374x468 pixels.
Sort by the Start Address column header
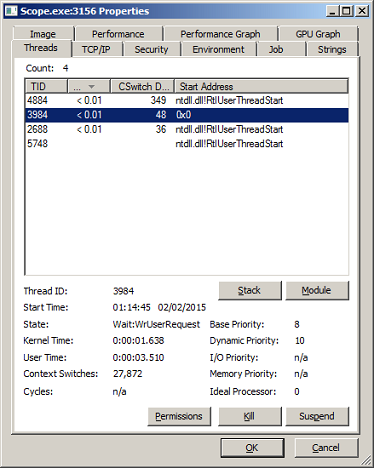click(x=261, y=86)
